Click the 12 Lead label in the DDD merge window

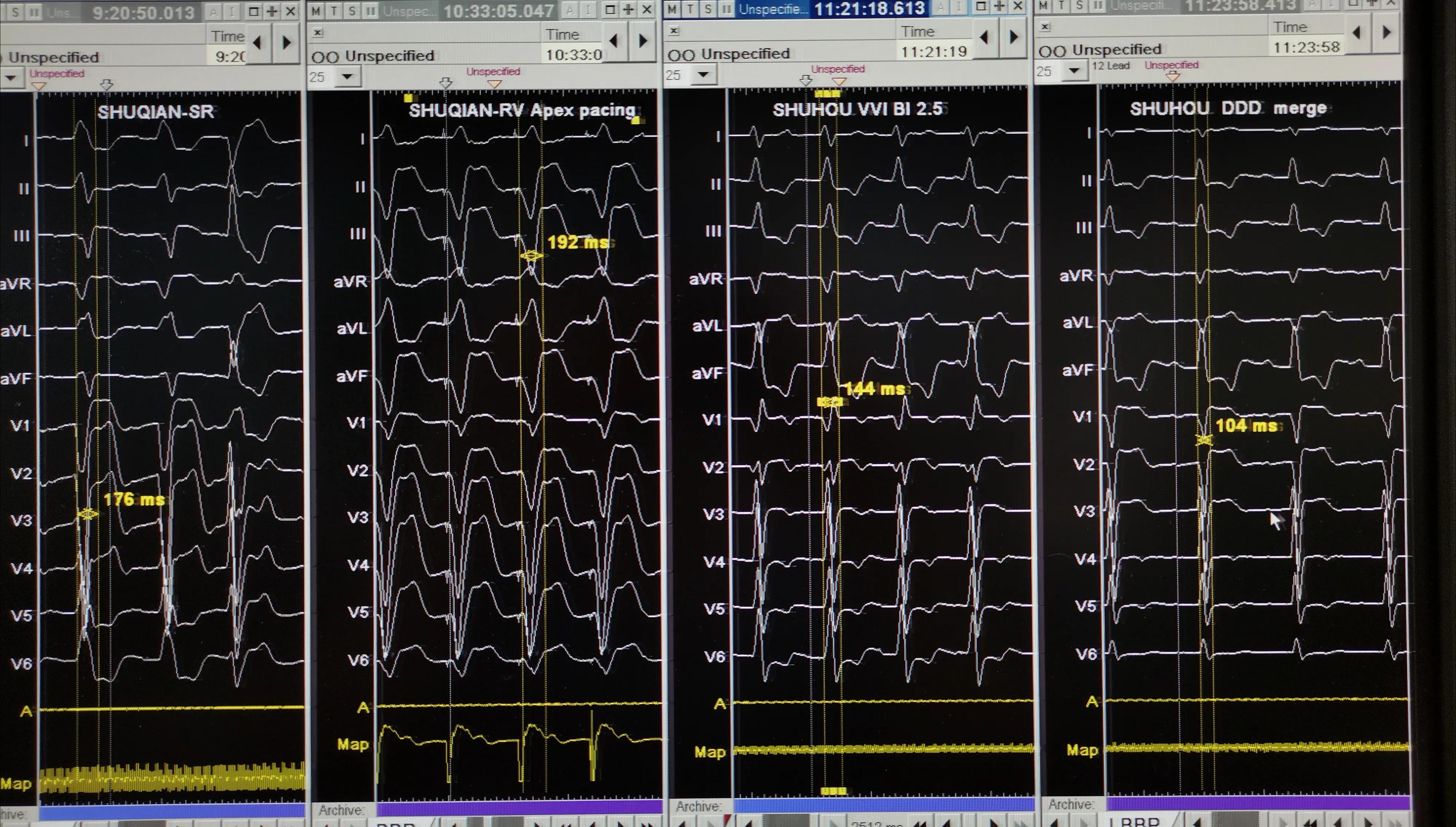(1110, 66)
